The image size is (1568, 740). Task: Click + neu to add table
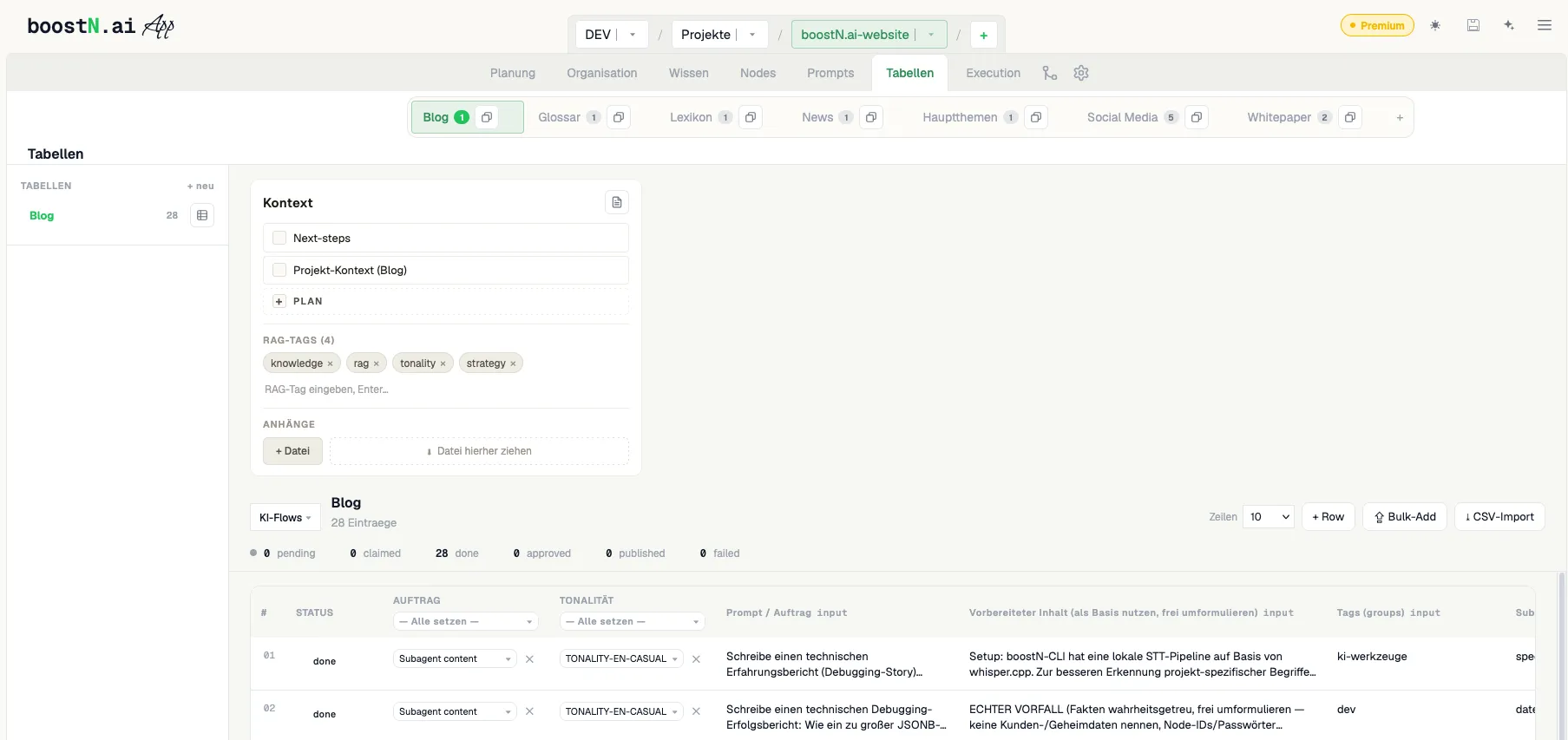pyautogui.click(x=200, y=186)
